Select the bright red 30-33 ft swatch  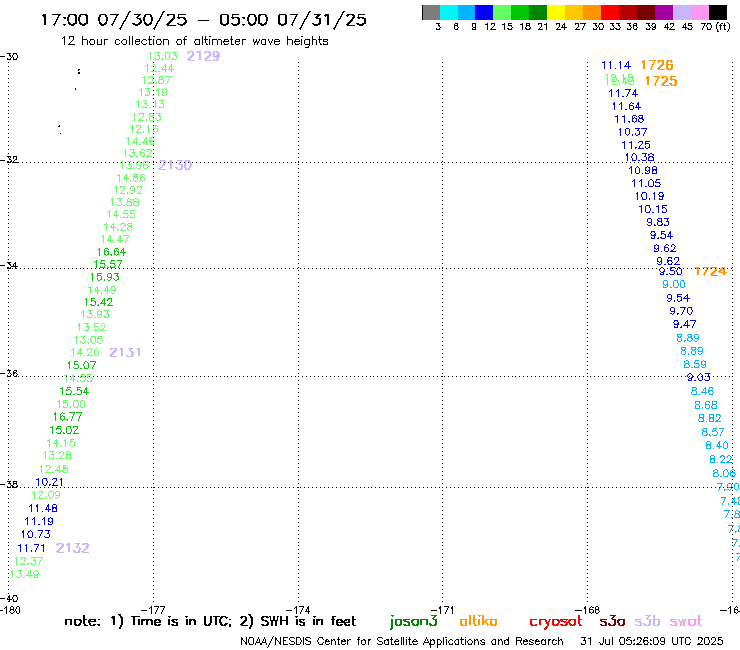pyautogui.click(x=610, y=12)
